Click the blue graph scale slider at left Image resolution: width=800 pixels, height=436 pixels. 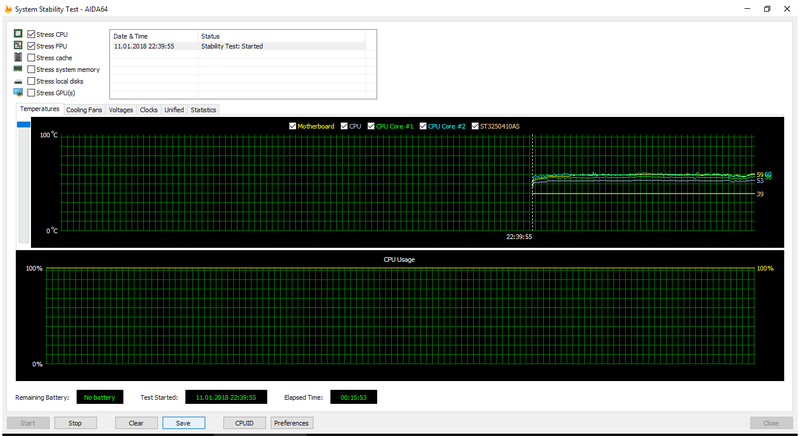(x=25, y=124)
